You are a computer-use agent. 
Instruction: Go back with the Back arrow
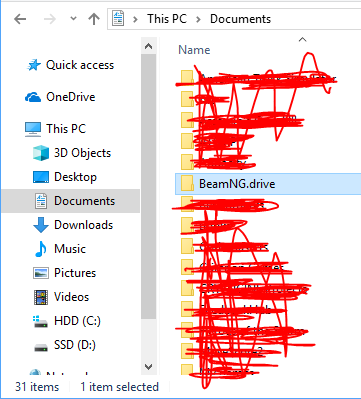tap(20, 19)
